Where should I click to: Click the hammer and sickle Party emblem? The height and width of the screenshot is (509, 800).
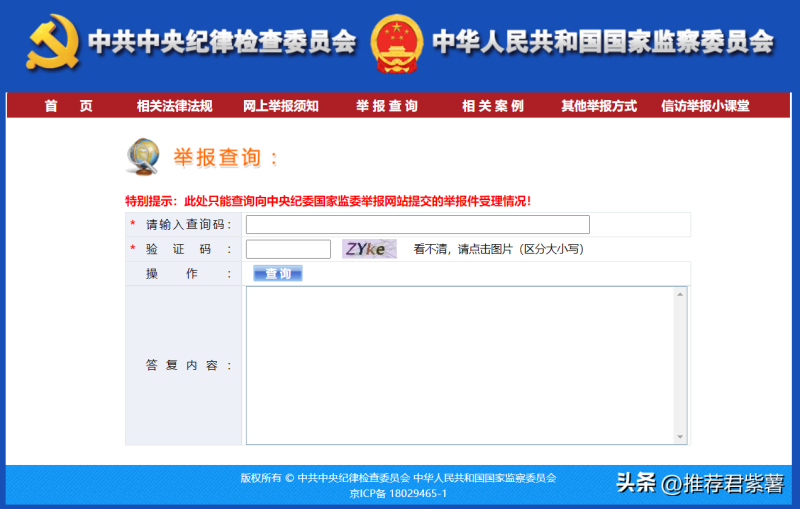point(53,42)
